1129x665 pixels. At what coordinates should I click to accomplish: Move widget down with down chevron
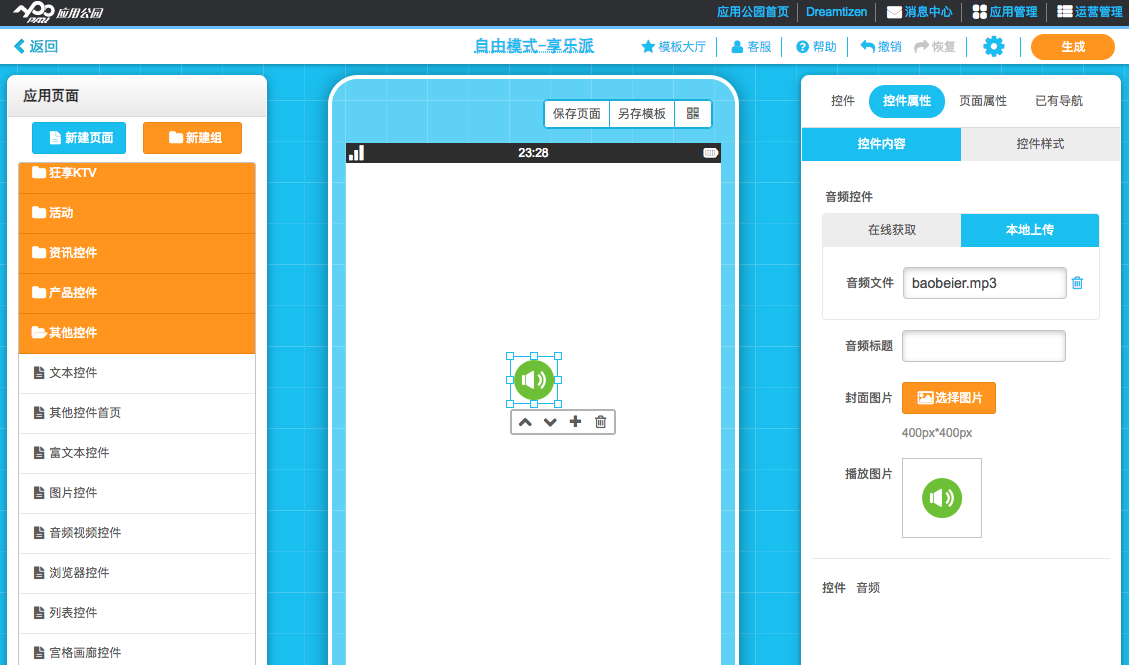tap(550, 422)
